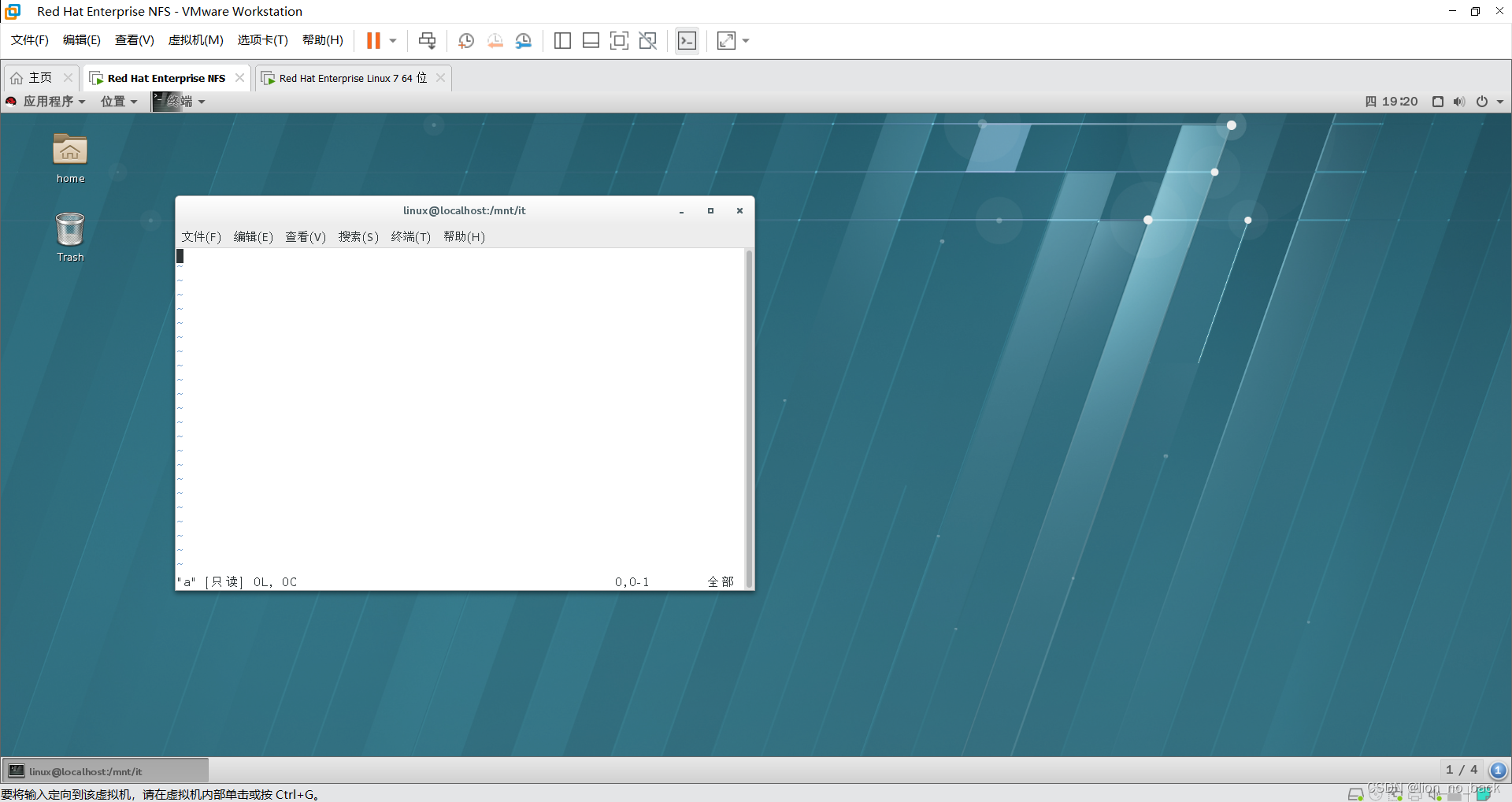Minimize the terminal window
Image resolution: width=1512 pixels, height=802 pixels.
tap(681, 211)
